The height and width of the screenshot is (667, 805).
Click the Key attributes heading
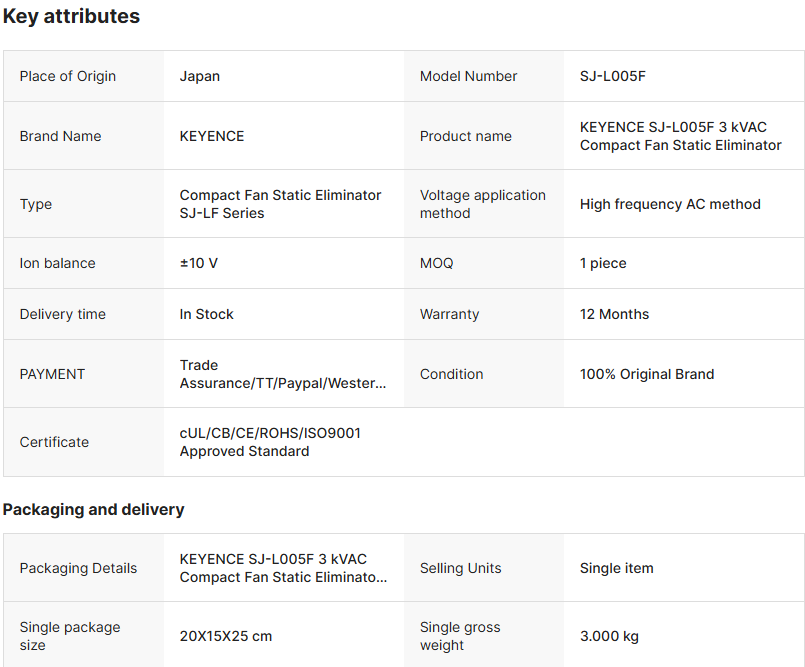click(71, 17)
